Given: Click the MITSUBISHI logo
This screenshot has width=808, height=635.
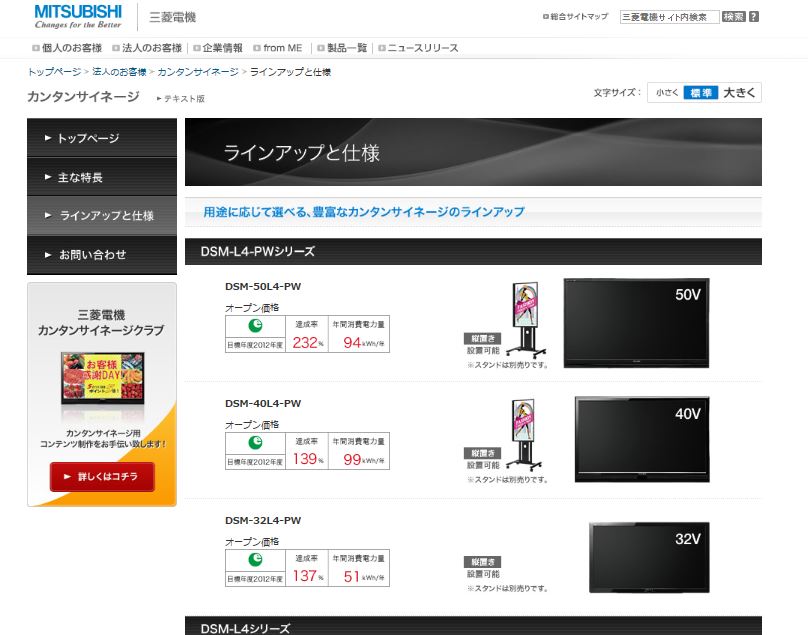Looking at the screenshot, I should [x=78, y=16].
